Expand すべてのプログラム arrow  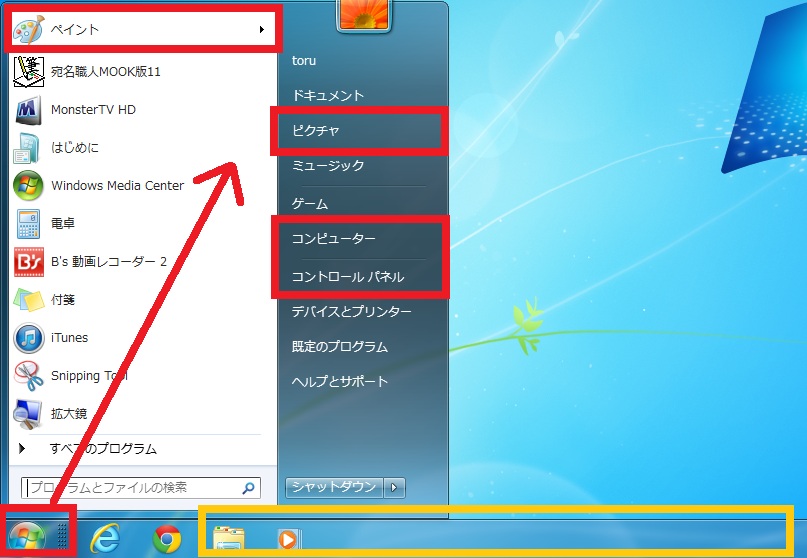[22, 448]
